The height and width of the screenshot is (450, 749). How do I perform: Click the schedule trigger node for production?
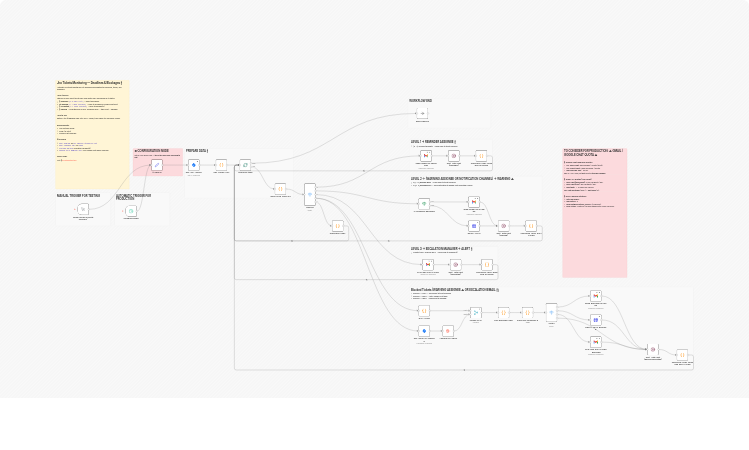[x=130, y=211]
